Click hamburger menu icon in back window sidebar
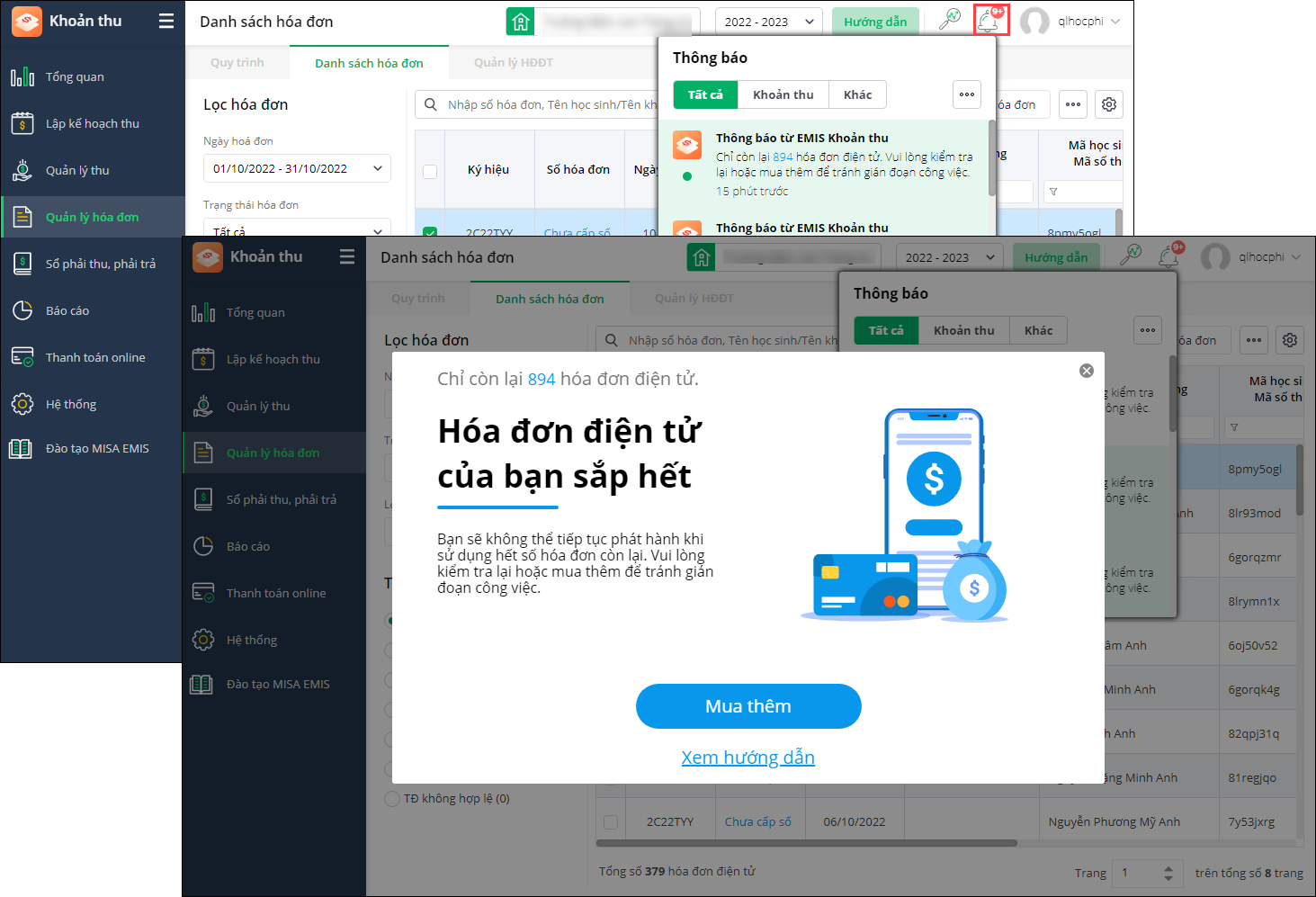Image resolution: width=1316 pixels, height=897 pixels. click(166, 21)
